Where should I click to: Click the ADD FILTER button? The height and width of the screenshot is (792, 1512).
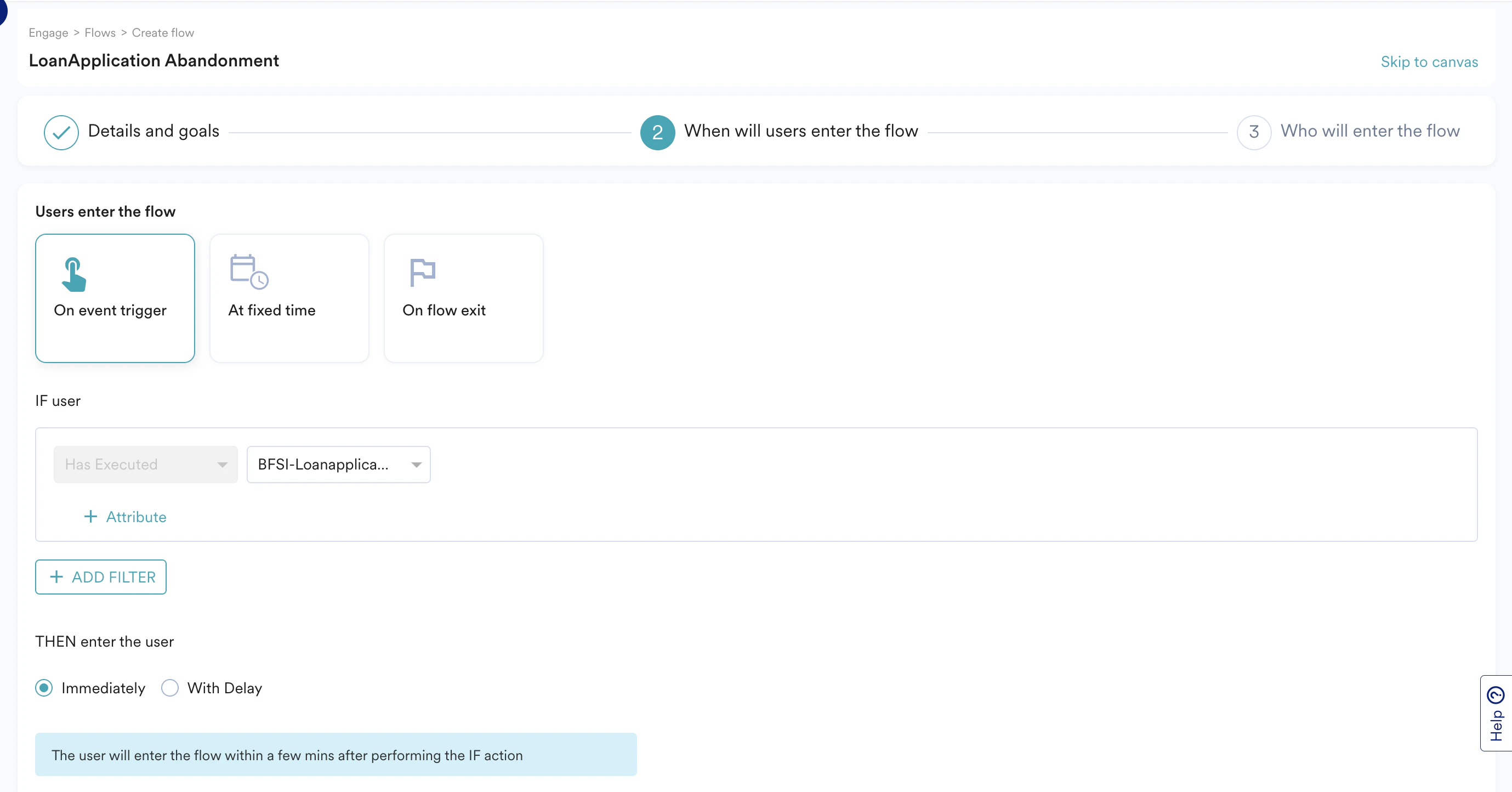tap(101, 576)
